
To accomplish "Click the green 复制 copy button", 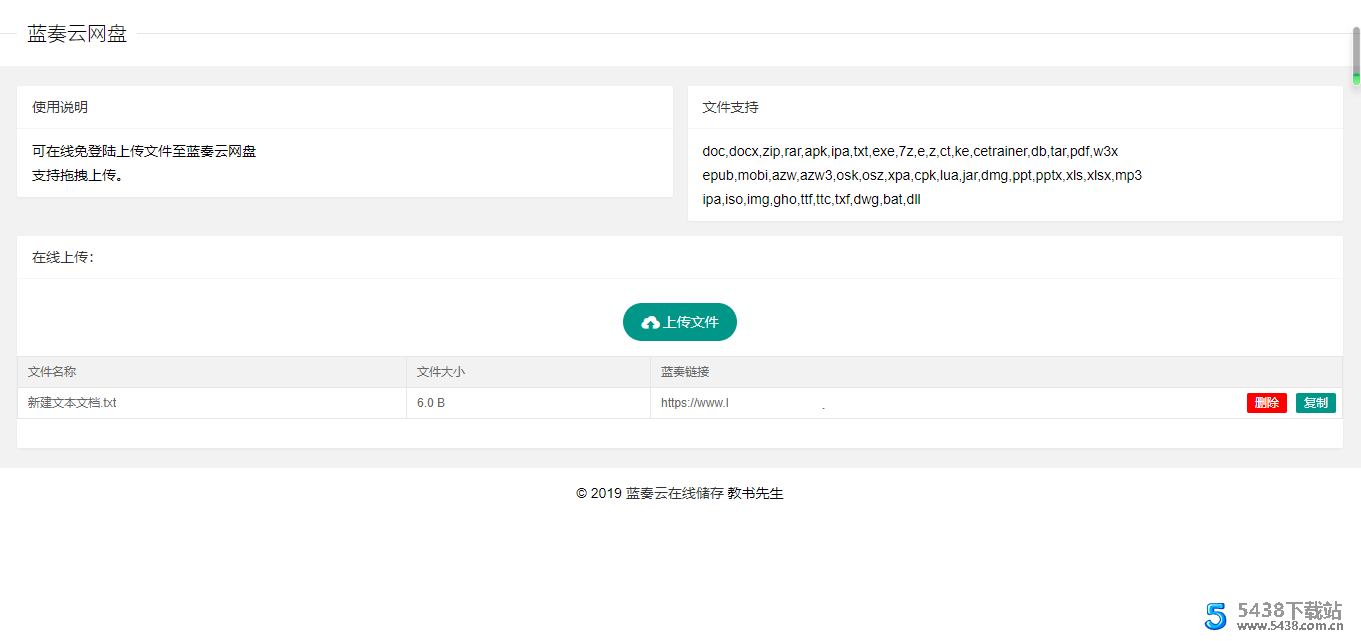I will click(1315, 402).
